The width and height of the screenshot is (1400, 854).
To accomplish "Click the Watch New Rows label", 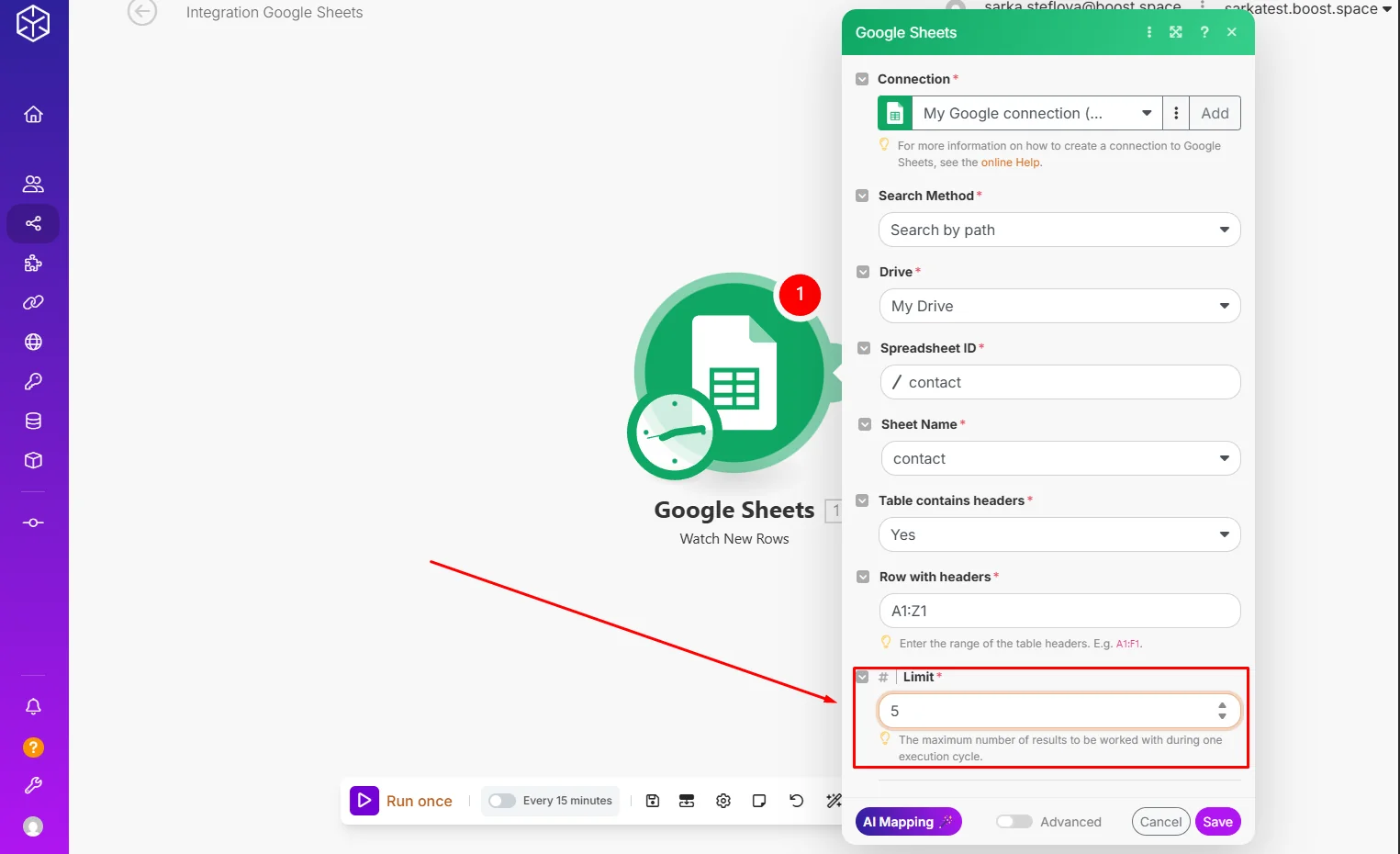I will [734, 539].
